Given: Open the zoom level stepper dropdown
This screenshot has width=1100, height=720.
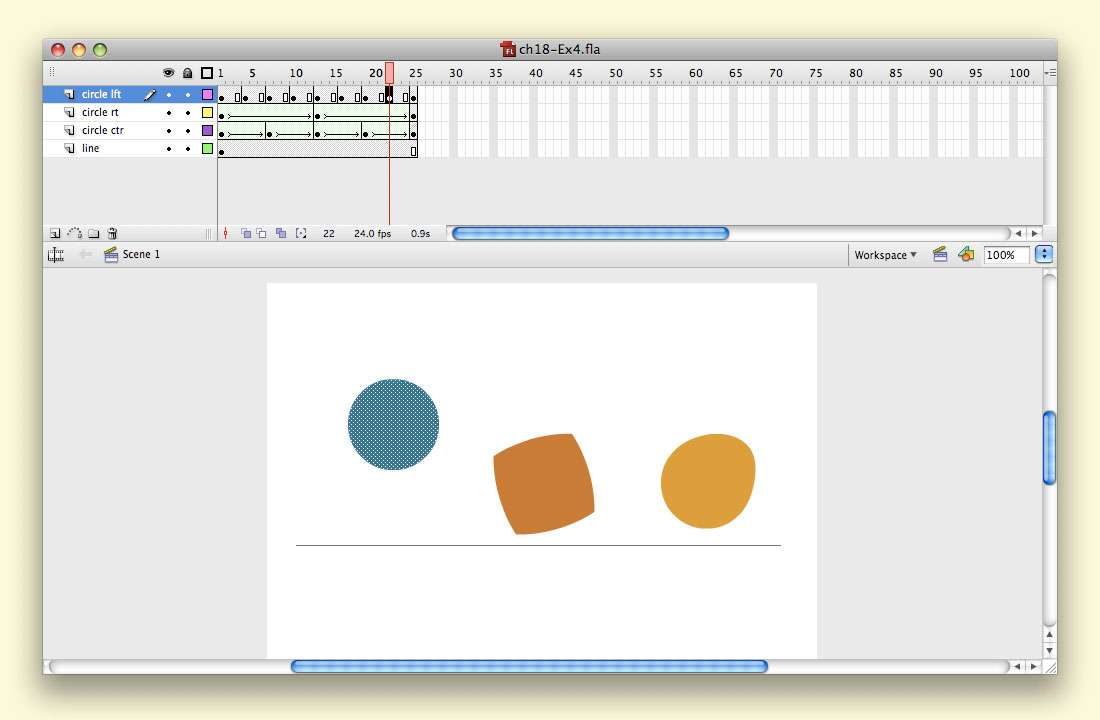Looking at the screenshot, I should point(1045,255).
